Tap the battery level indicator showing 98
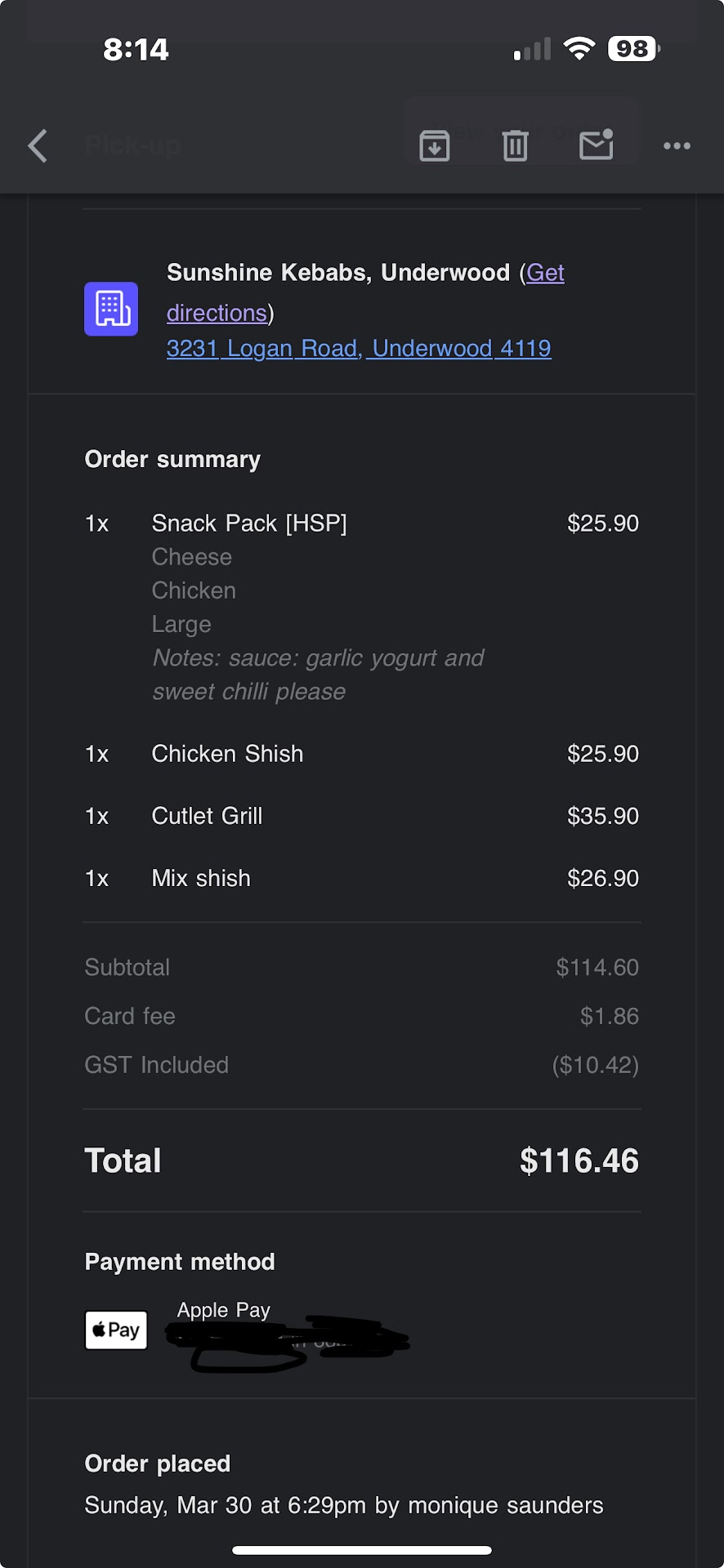The image size is (724, 1568). [633, 49]
